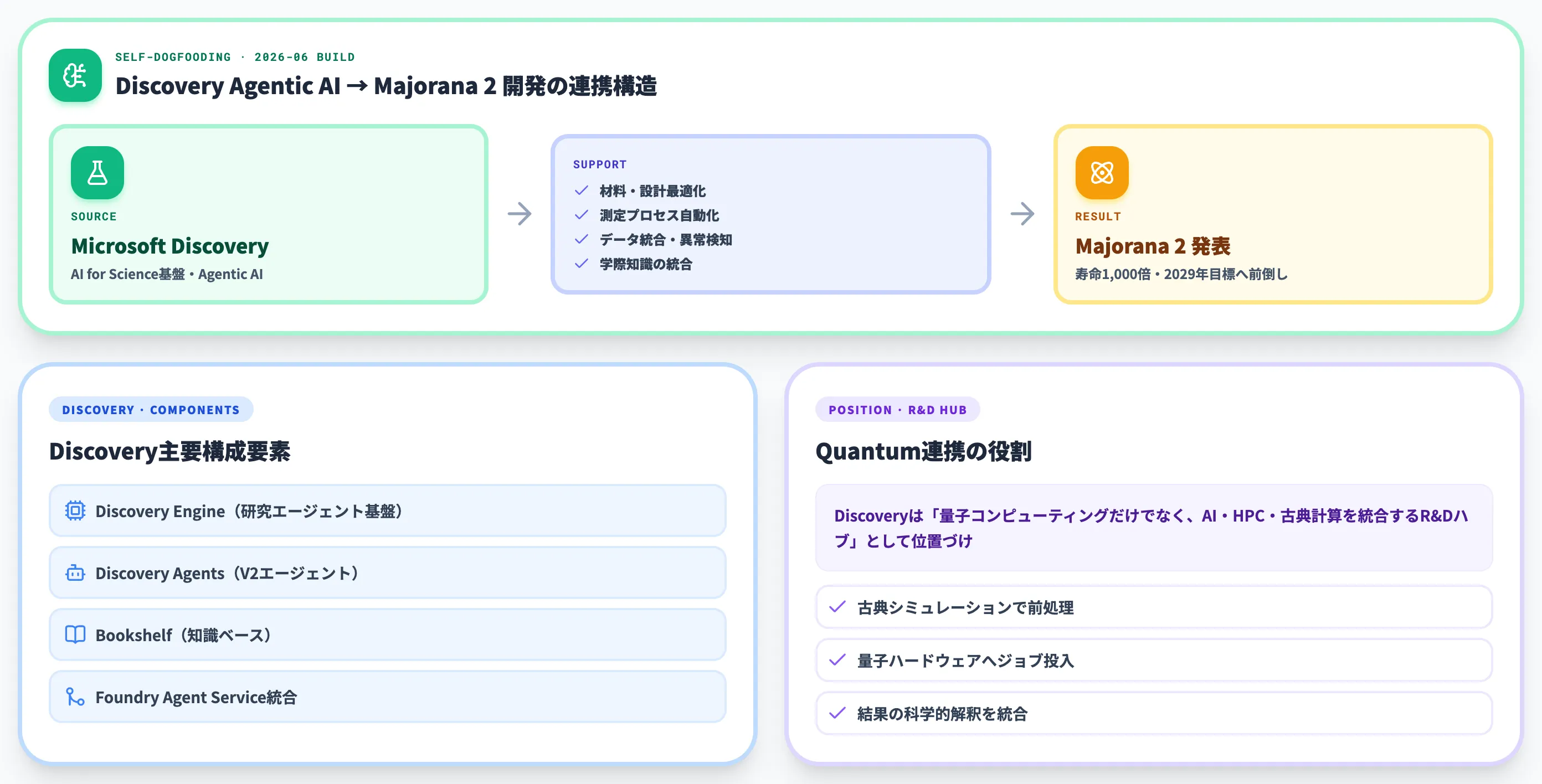Click the checkmark beside 結果の科学的解釈を統合
1542x784 pixels.
point(837,713)
